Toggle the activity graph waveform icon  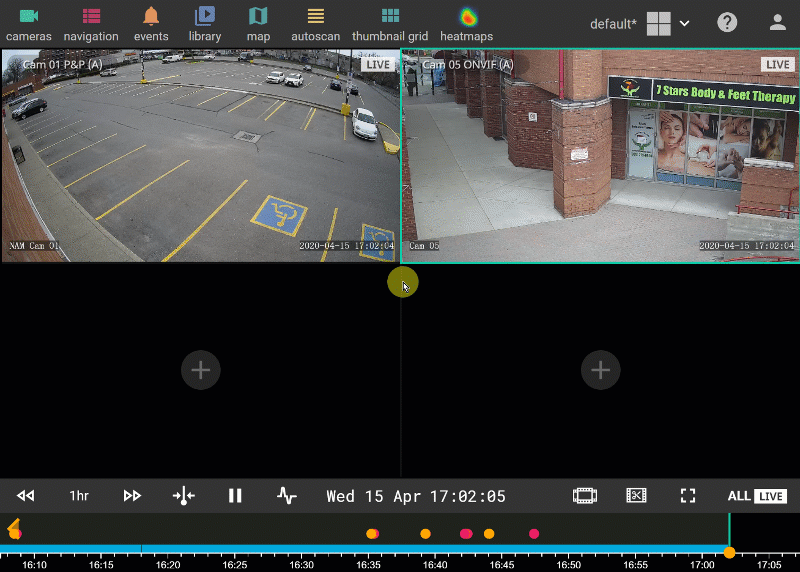coord(287,496)
